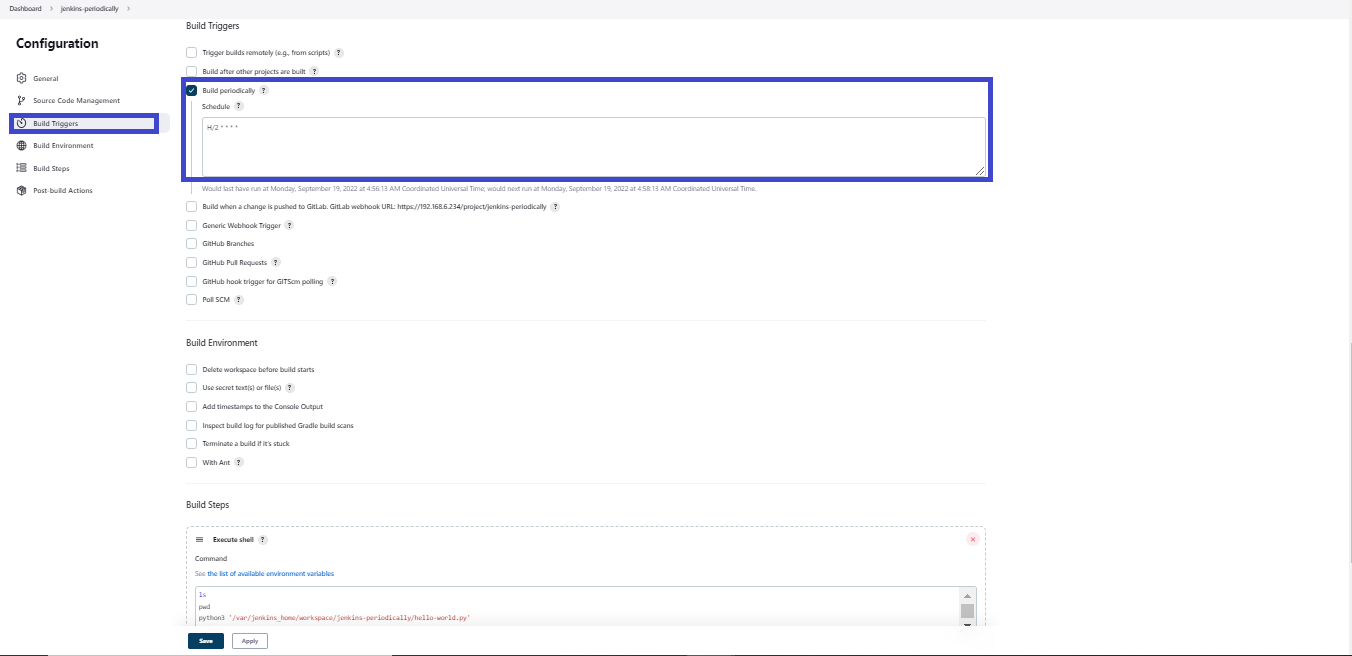Open Dashboard breadcrumb link
The image size is (1352, 656).
[26, 8]
